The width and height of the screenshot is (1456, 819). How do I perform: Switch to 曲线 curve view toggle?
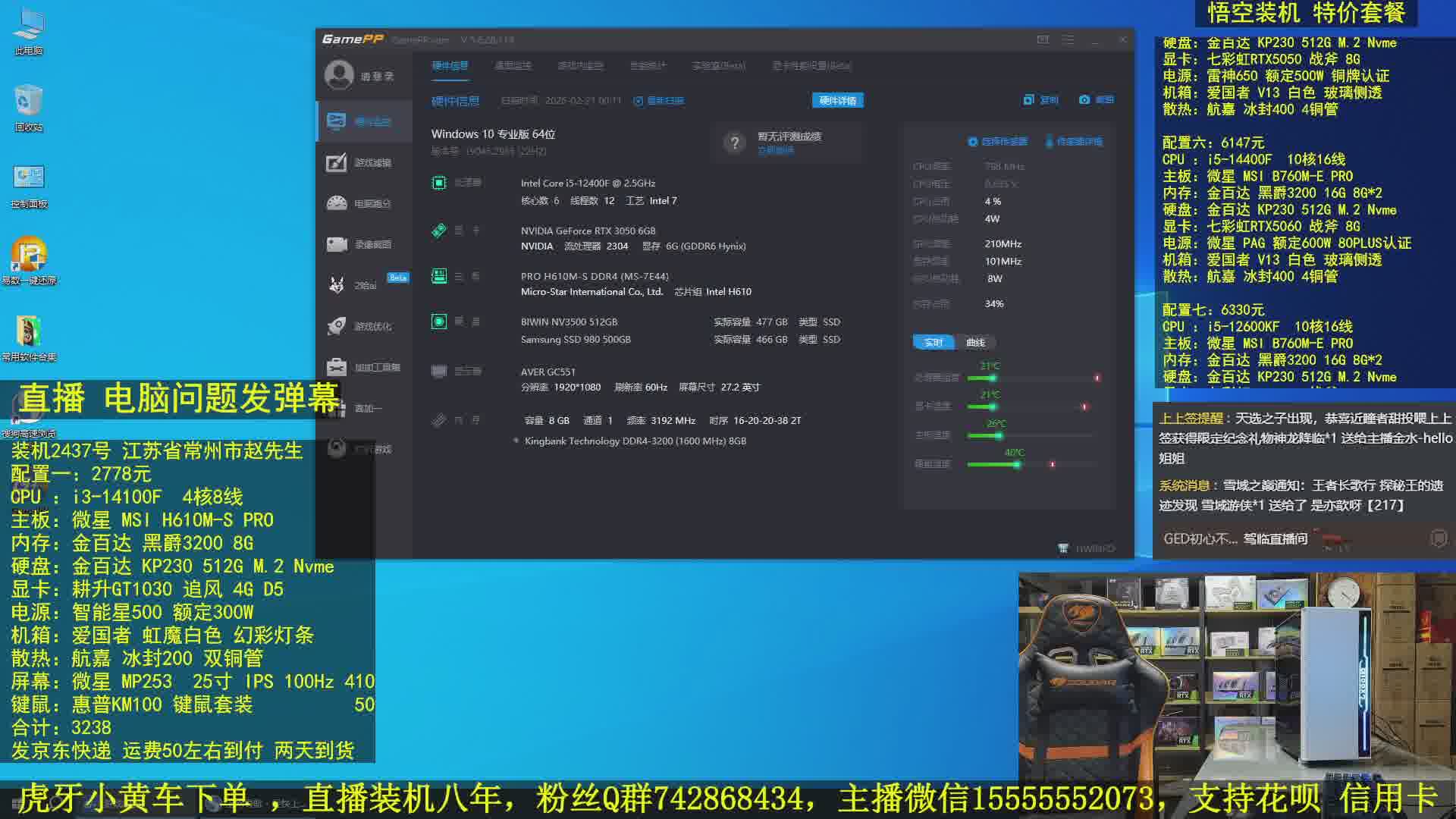[975, 343]
